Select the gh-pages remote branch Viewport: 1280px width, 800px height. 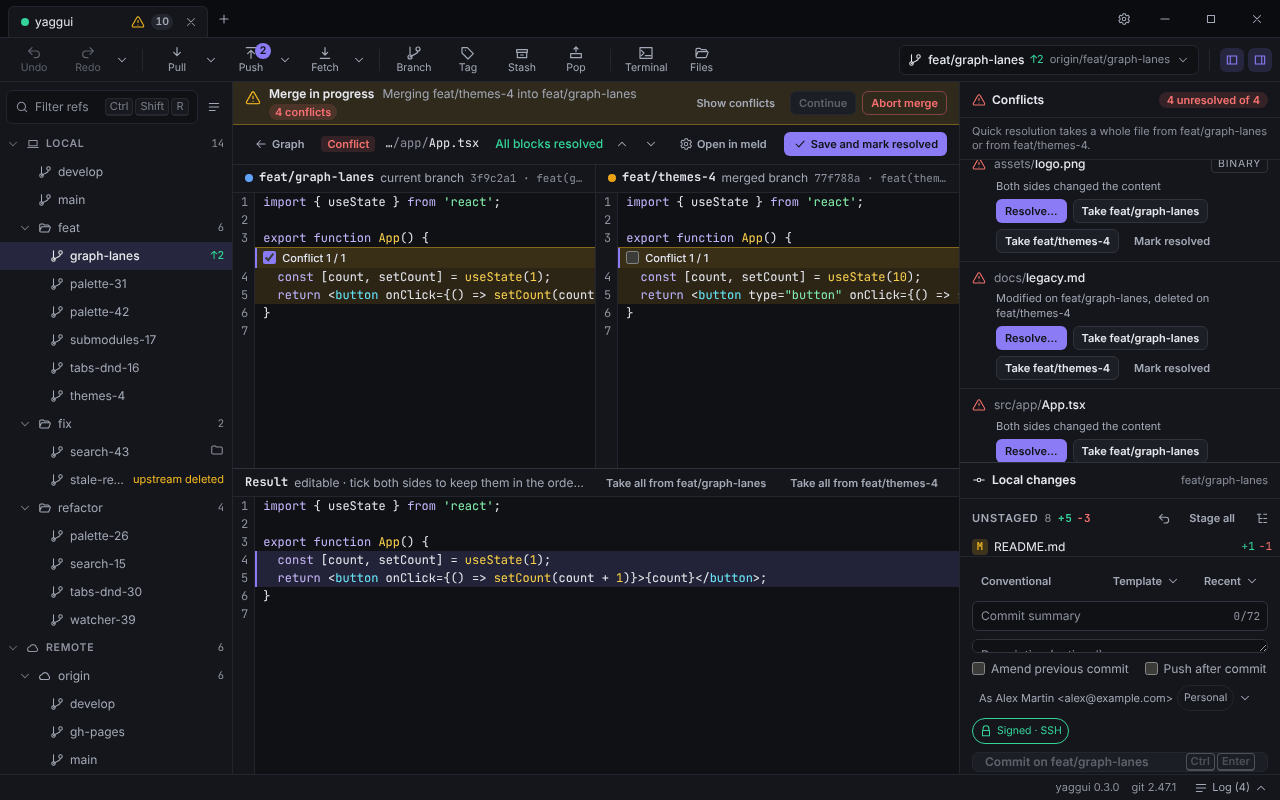coord(116,732)
